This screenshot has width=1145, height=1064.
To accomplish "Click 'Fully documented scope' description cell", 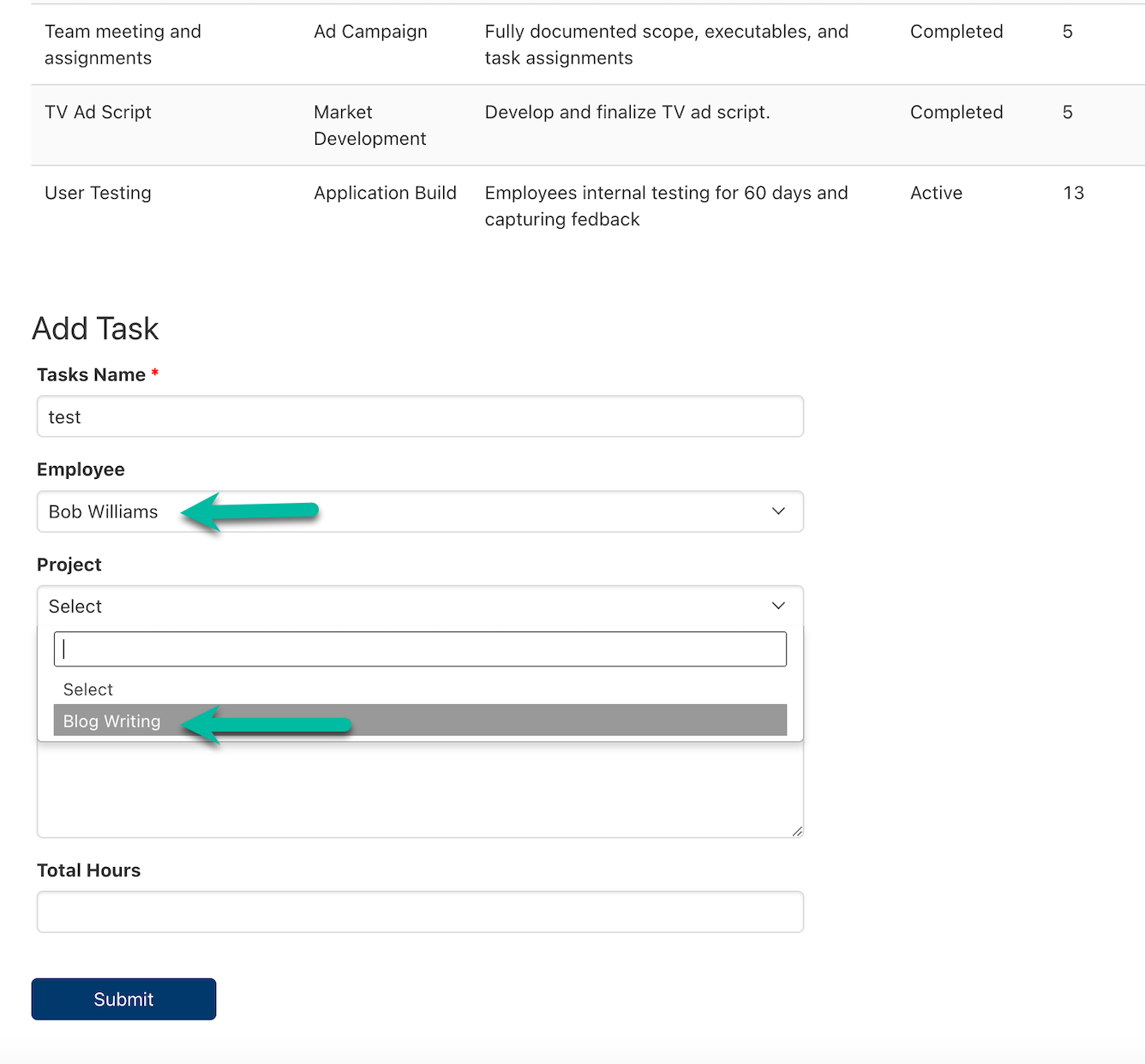I will pyautogui.click(x=667, y=45).
